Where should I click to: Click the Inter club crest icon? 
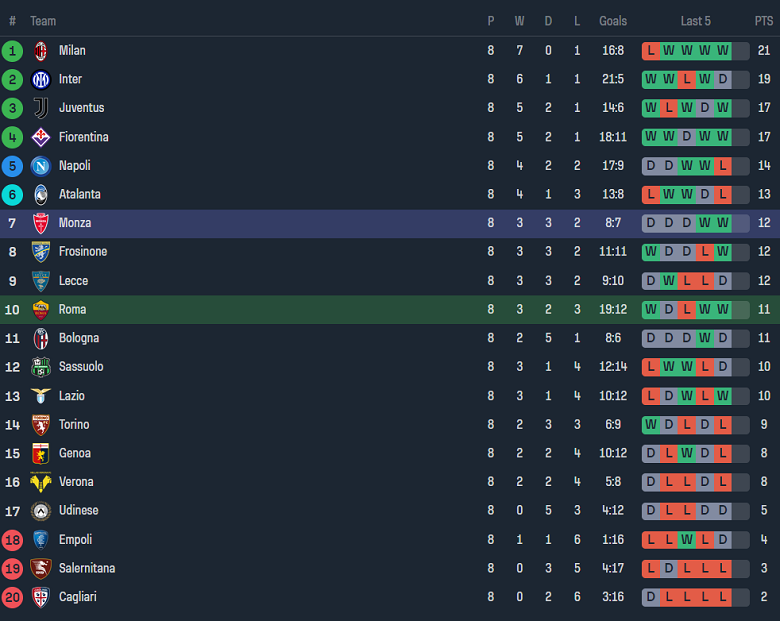pyautogui.click(x=41, y=80)
